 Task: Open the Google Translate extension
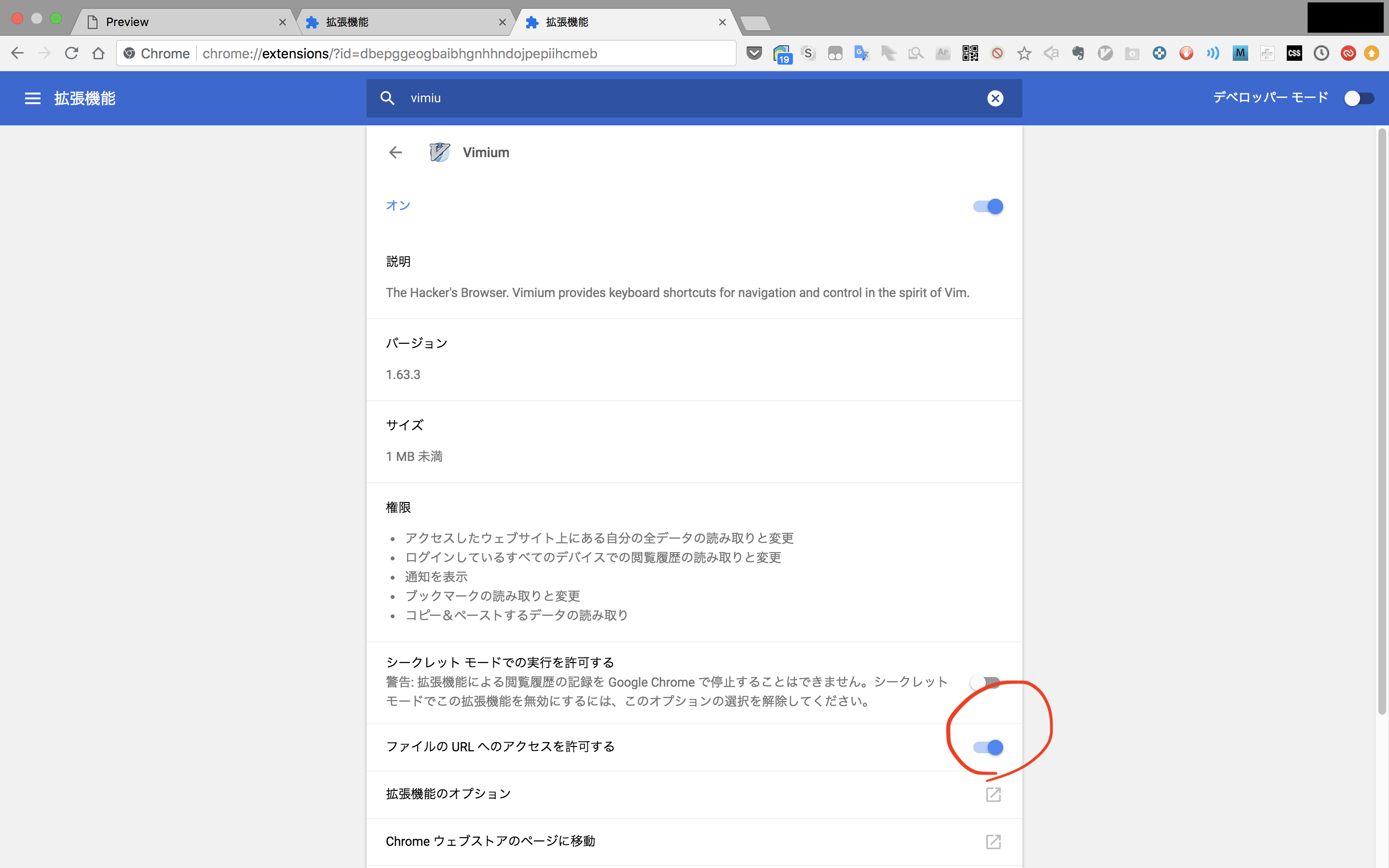point(861,53)
